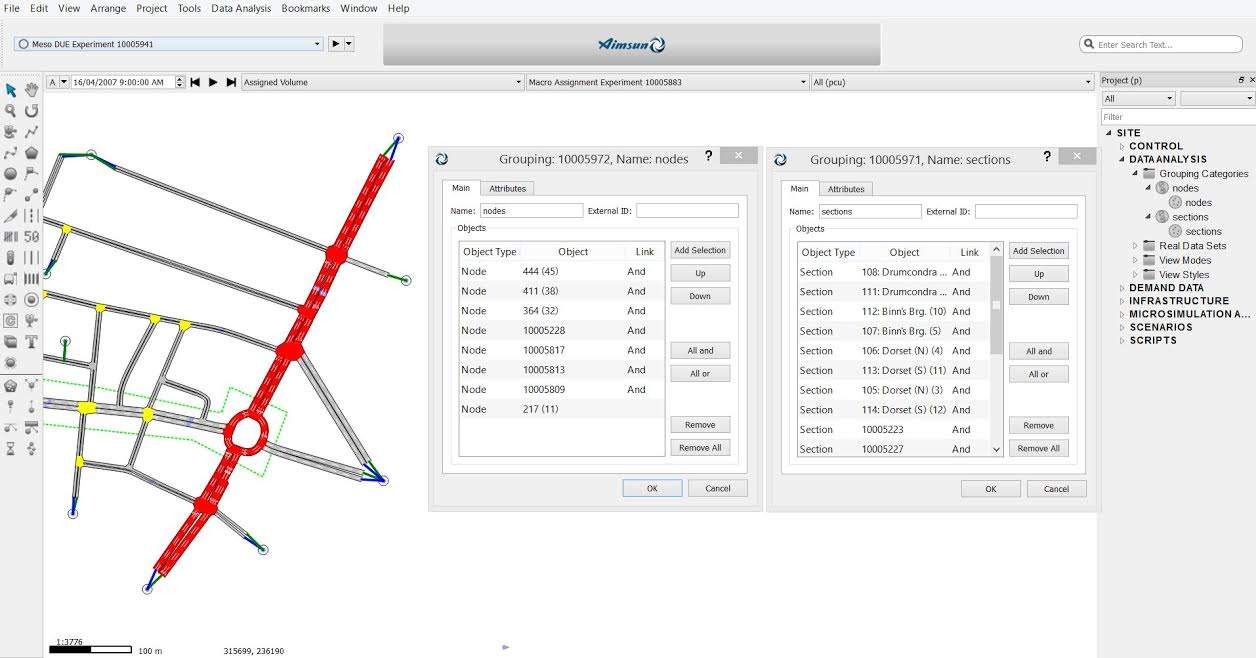This screenshot has height=658, width=1256.
Task: Jump to the last time step
Action: (x=231, y=82)
